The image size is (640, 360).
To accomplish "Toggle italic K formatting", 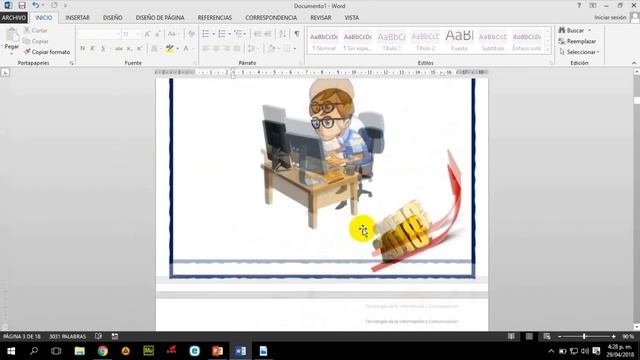I will (93, 49).
